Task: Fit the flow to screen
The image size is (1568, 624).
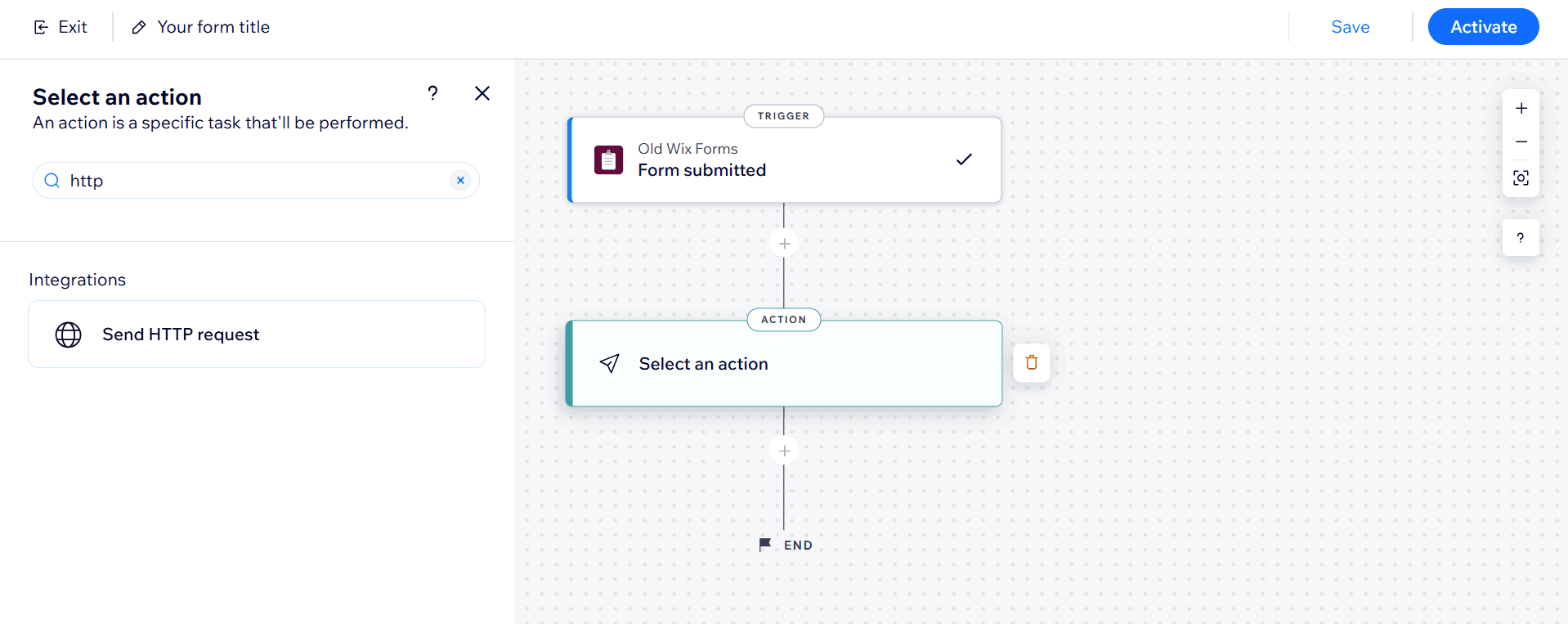Action: (1521, 177)
